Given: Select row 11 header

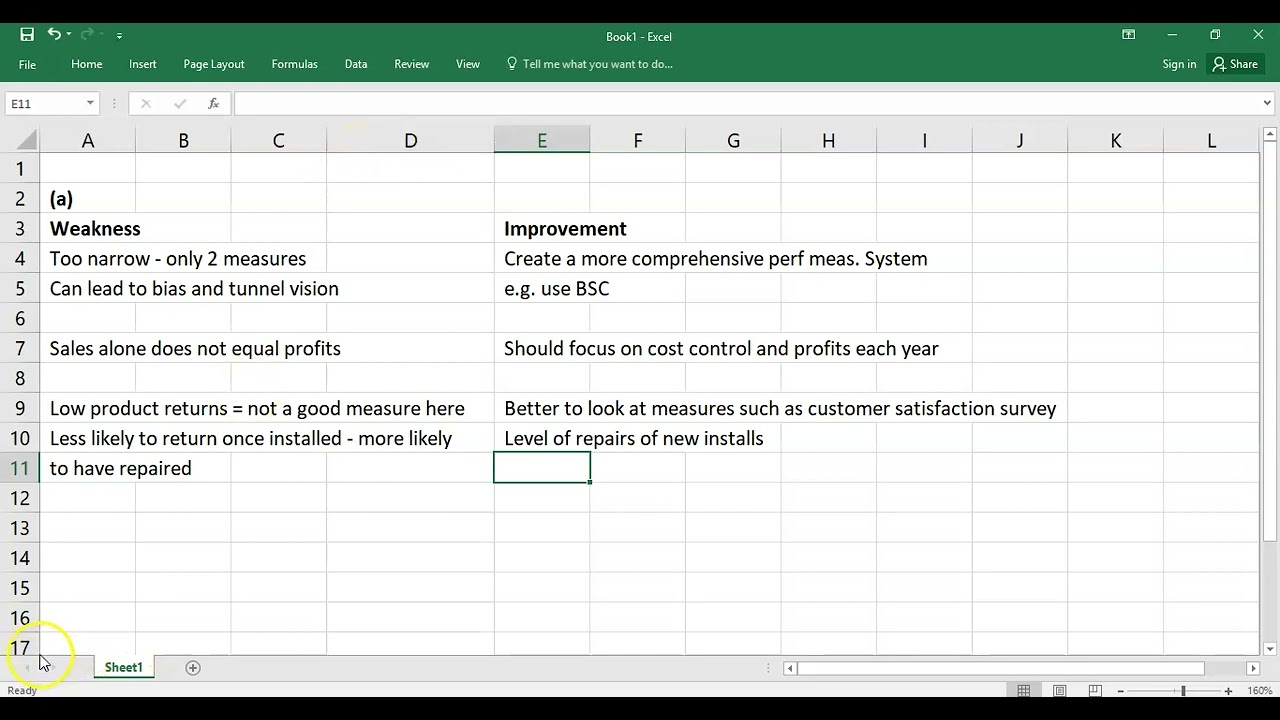Looking at the screenshot, I should tap(20, 468).
